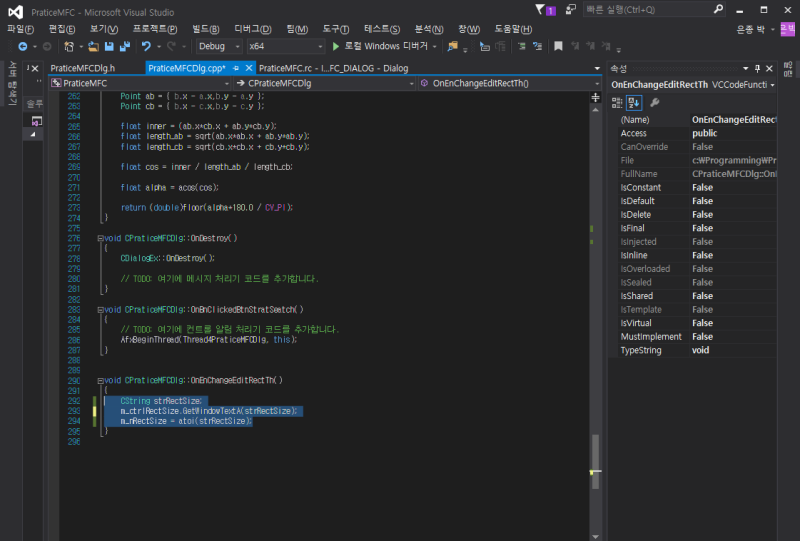Select the IsVirtual property row
The height and width of the screenshot is (541, 800).
click(697, 323)
